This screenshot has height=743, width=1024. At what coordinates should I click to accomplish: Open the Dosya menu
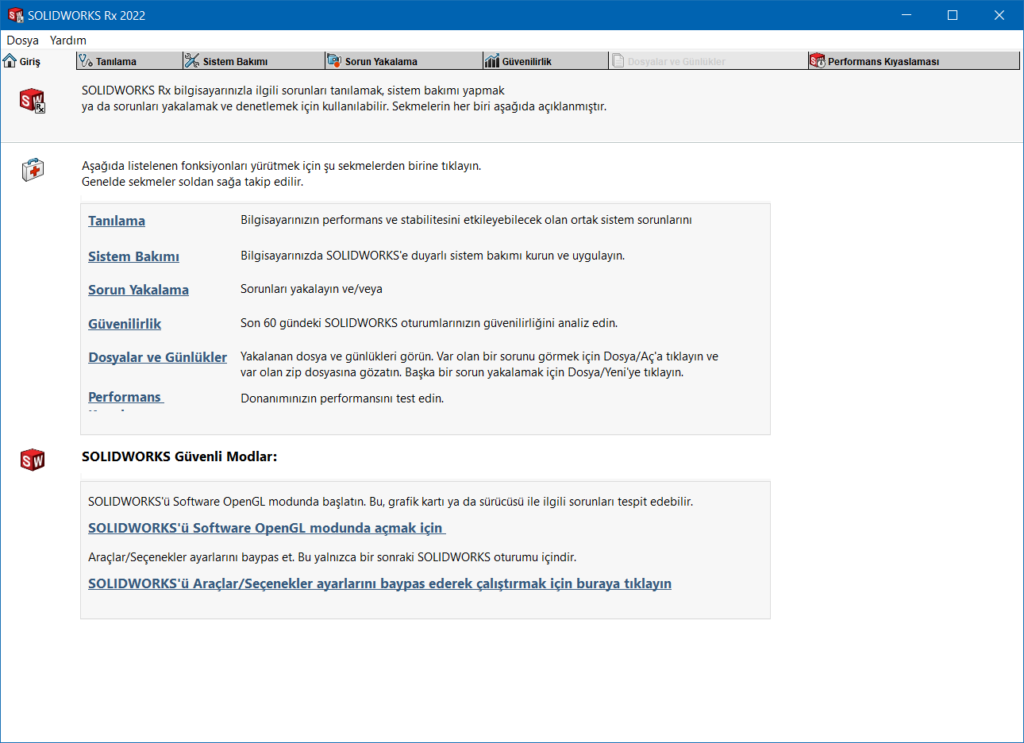click(x=22, y=39)
